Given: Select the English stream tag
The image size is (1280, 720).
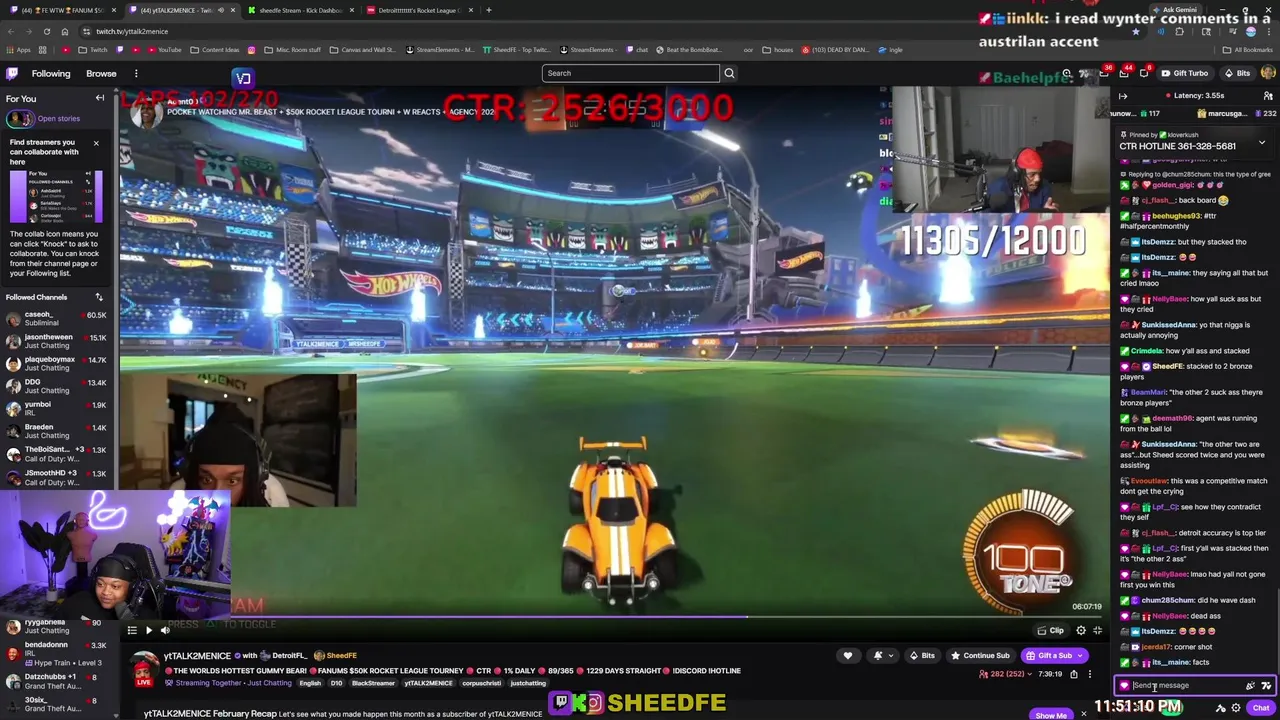Looking at the screenshot, I should [310, 683].
